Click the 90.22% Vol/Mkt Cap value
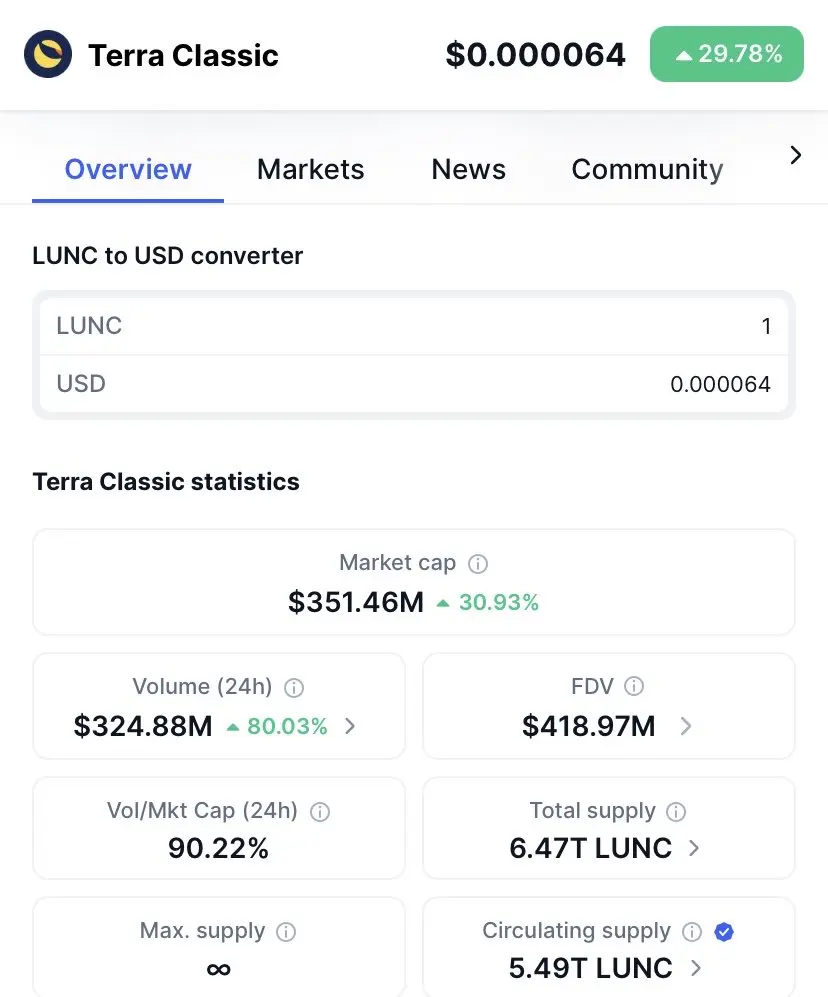This screenshot has height=997, width=828. coord(218,848)
